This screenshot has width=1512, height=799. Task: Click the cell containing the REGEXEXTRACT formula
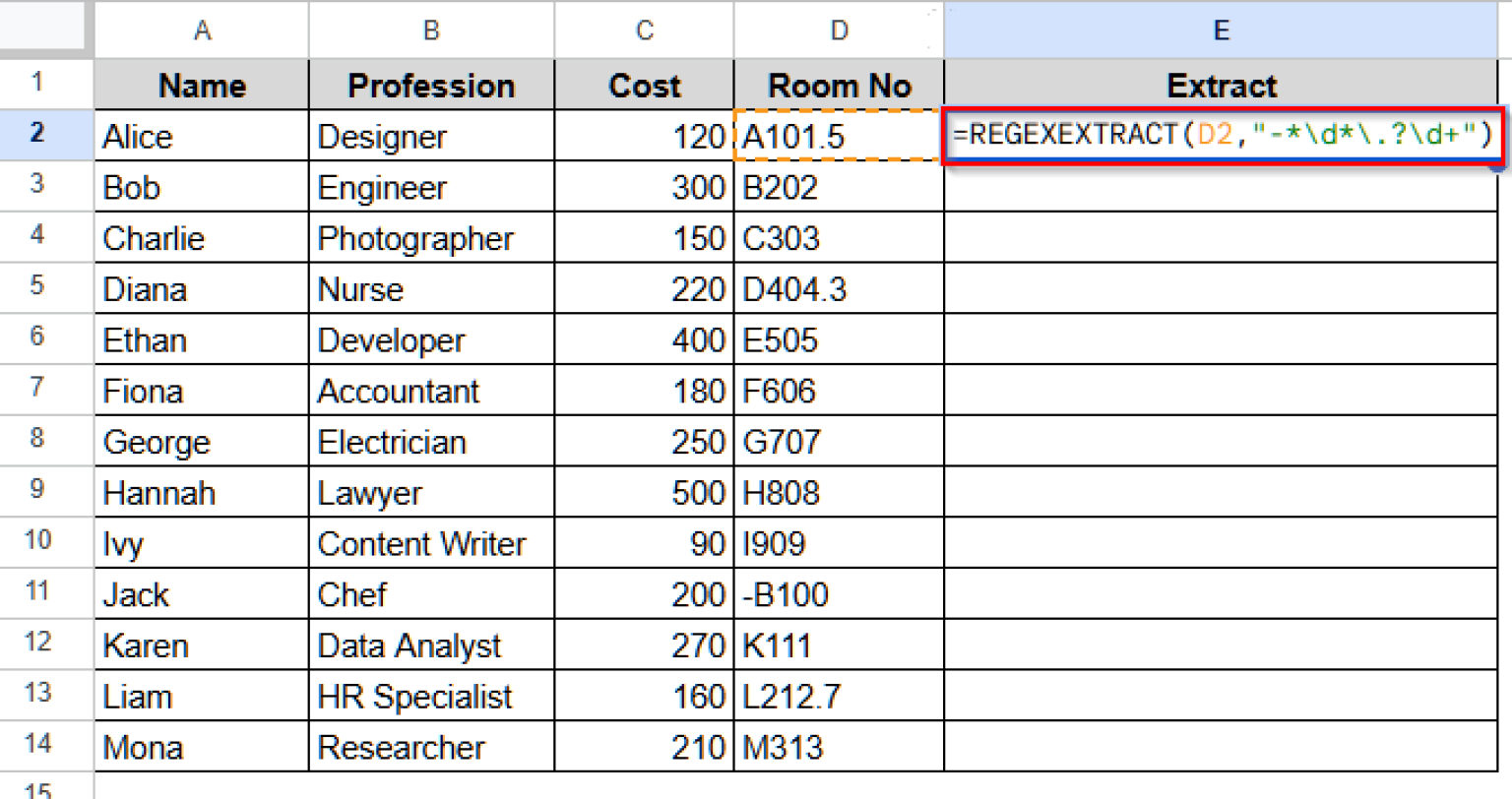(x=1221, y=135)
